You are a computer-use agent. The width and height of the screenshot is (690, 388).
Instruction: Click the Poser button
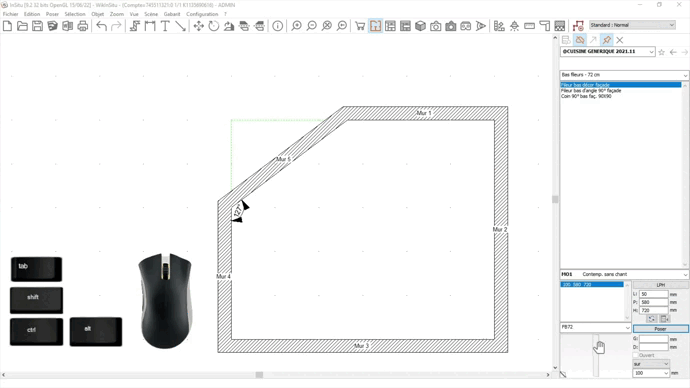tap(661, 329)
